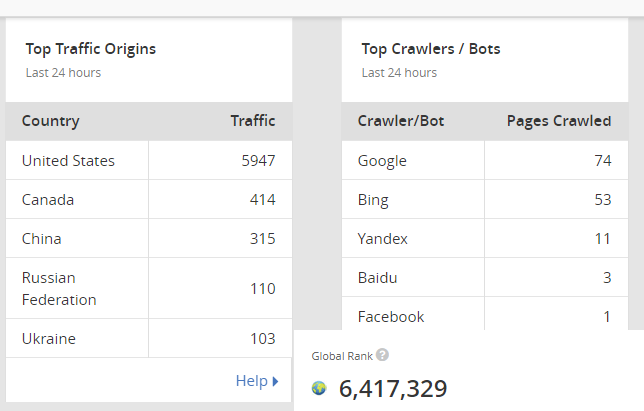Click the arrow beside the Help link
This screenshot has height=411, width=644.
275,381
